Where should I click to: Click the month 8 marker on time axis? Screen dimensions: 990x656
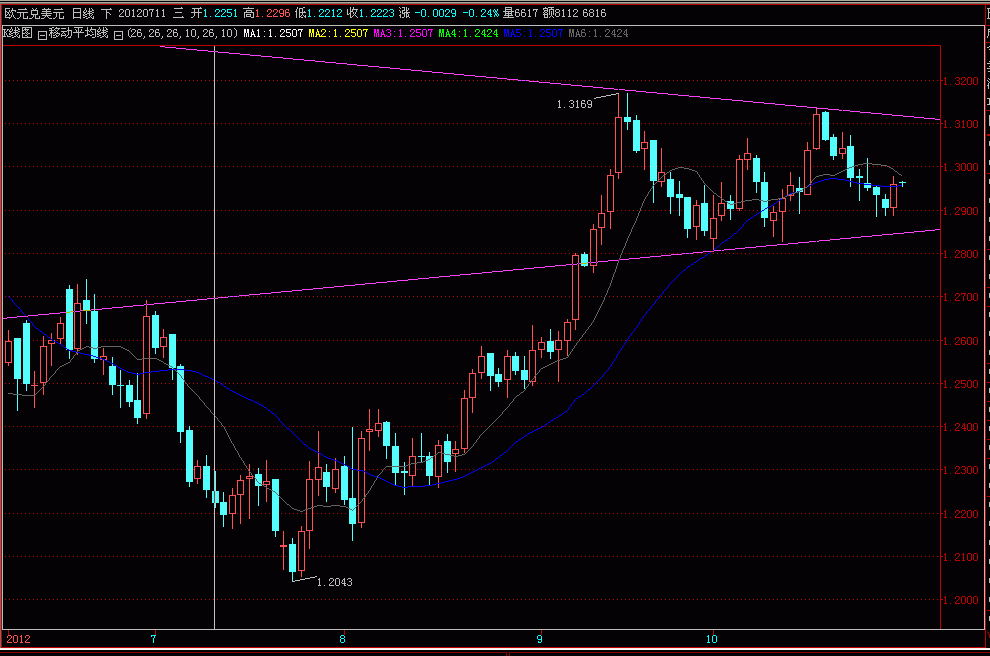click(342, 639)
